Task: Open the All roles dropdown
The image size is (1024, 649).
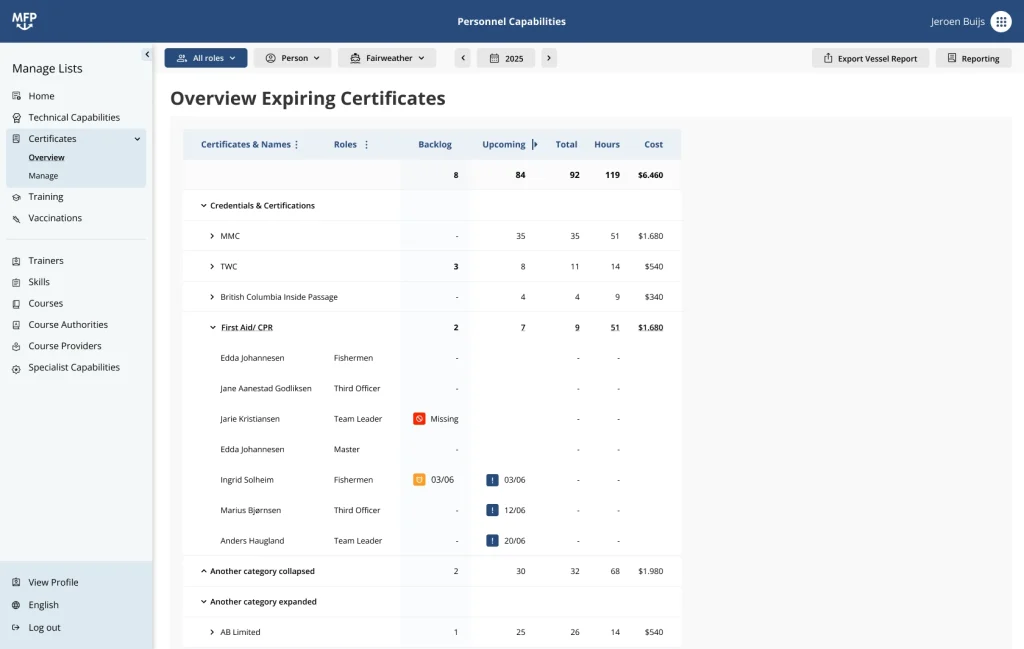Action: pos(206,58)
